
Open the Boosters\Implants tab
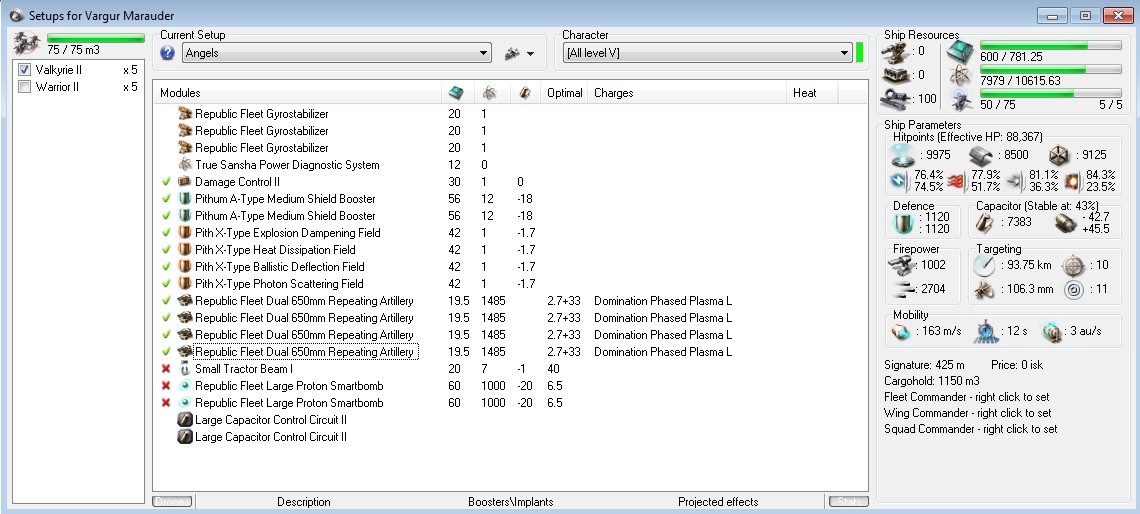[510, 502]
